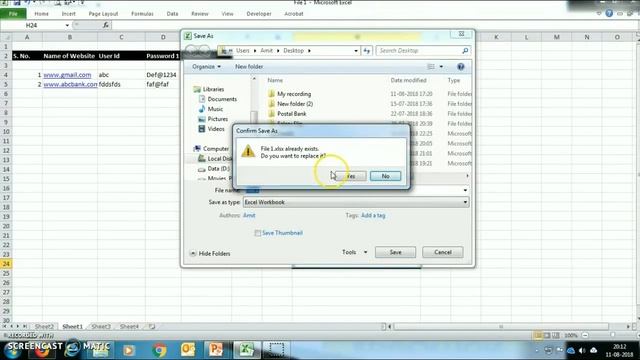Cancel the Save As dialog
The height and width of the screenshot is (360, 640).
pos(442,252)
